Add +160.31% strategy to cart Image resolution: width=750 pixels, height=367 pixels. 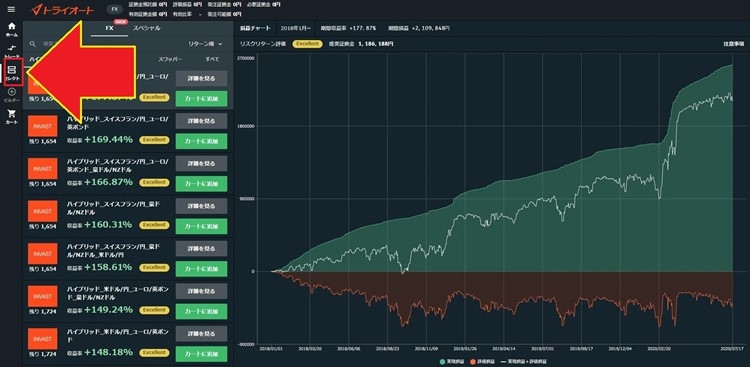pyautogui.click(x=201, y=226)
